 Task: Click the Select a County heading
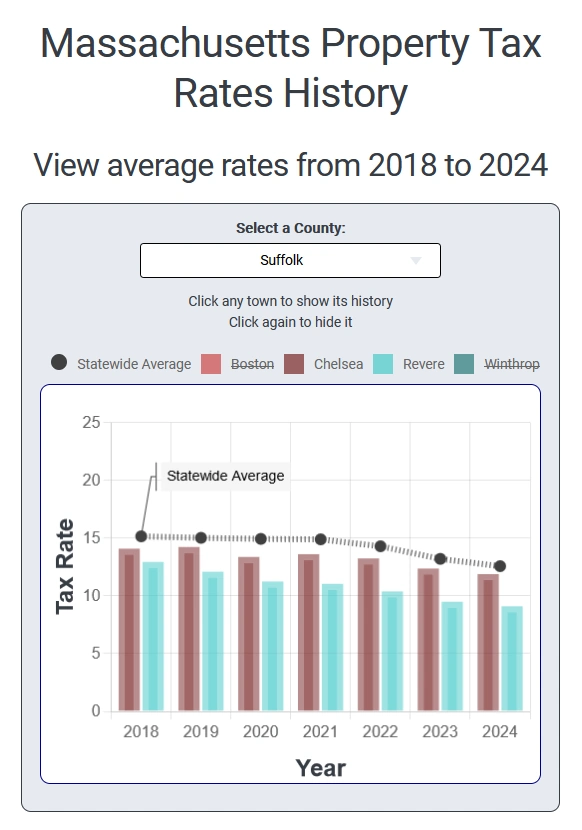pyautogui.click(x=290, y=228)
